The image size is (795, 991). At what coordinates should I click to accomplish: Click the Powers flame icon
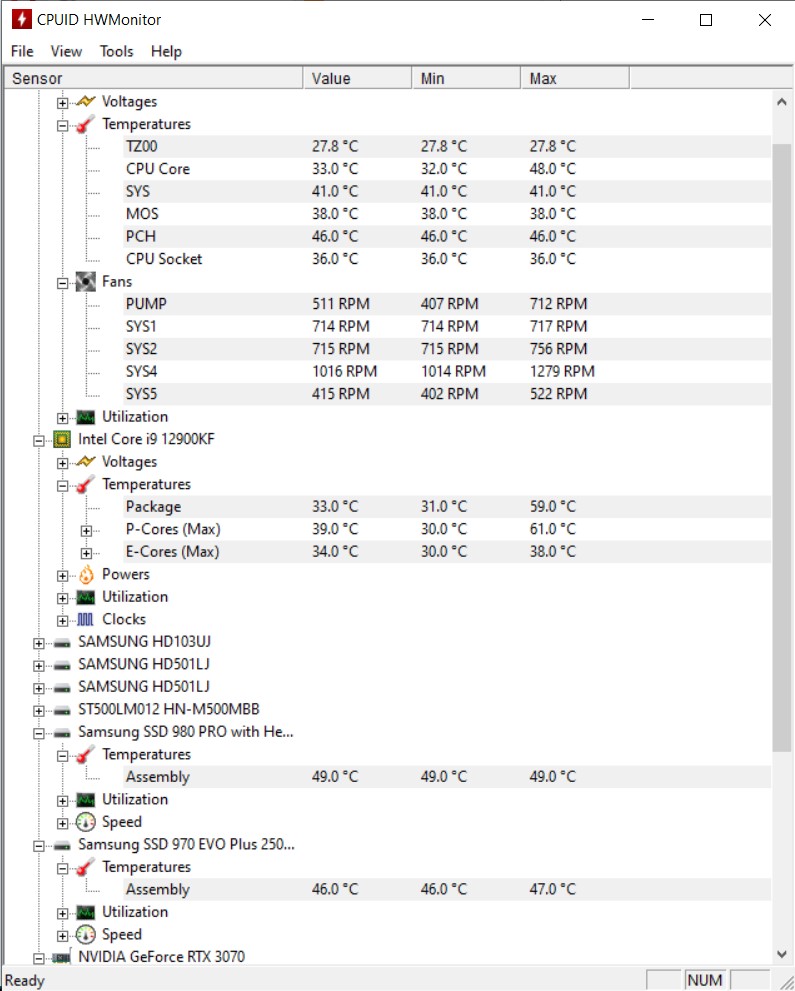point(86,575)
